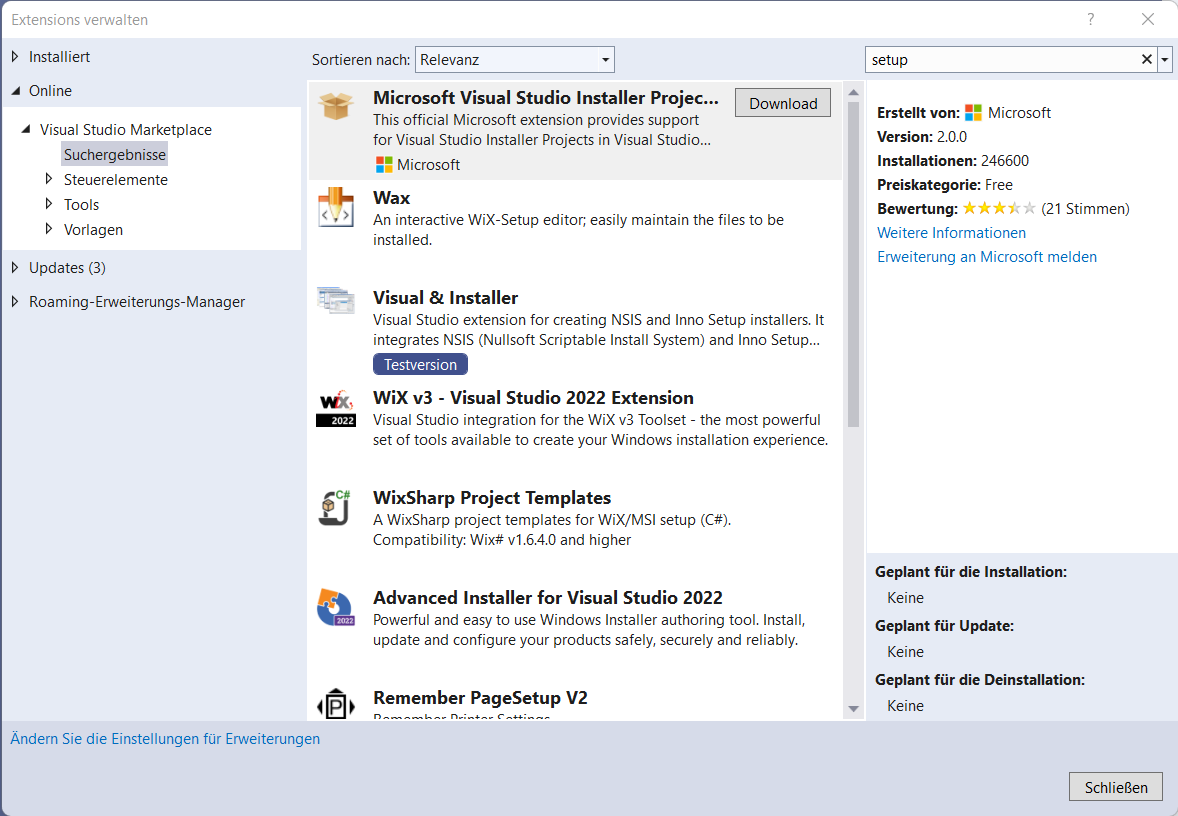
Task: Click into the setup search field
Action: [1003, 59]
